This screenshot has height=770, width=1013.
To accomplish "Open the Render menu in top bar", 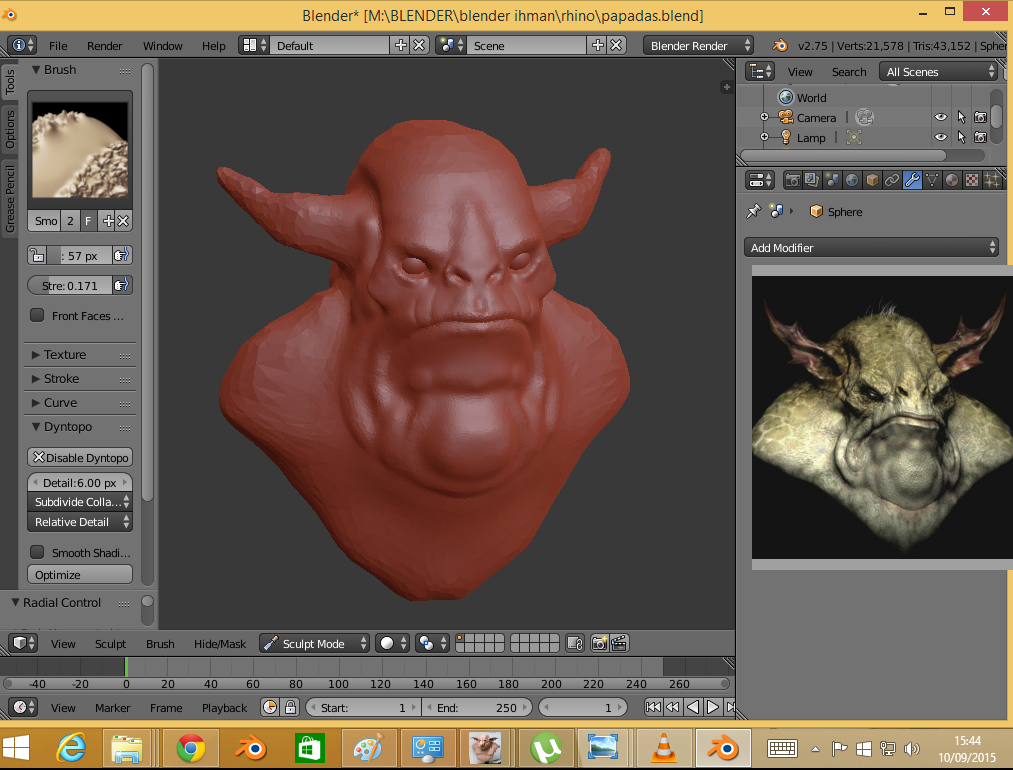I will [x=104, y=46].
